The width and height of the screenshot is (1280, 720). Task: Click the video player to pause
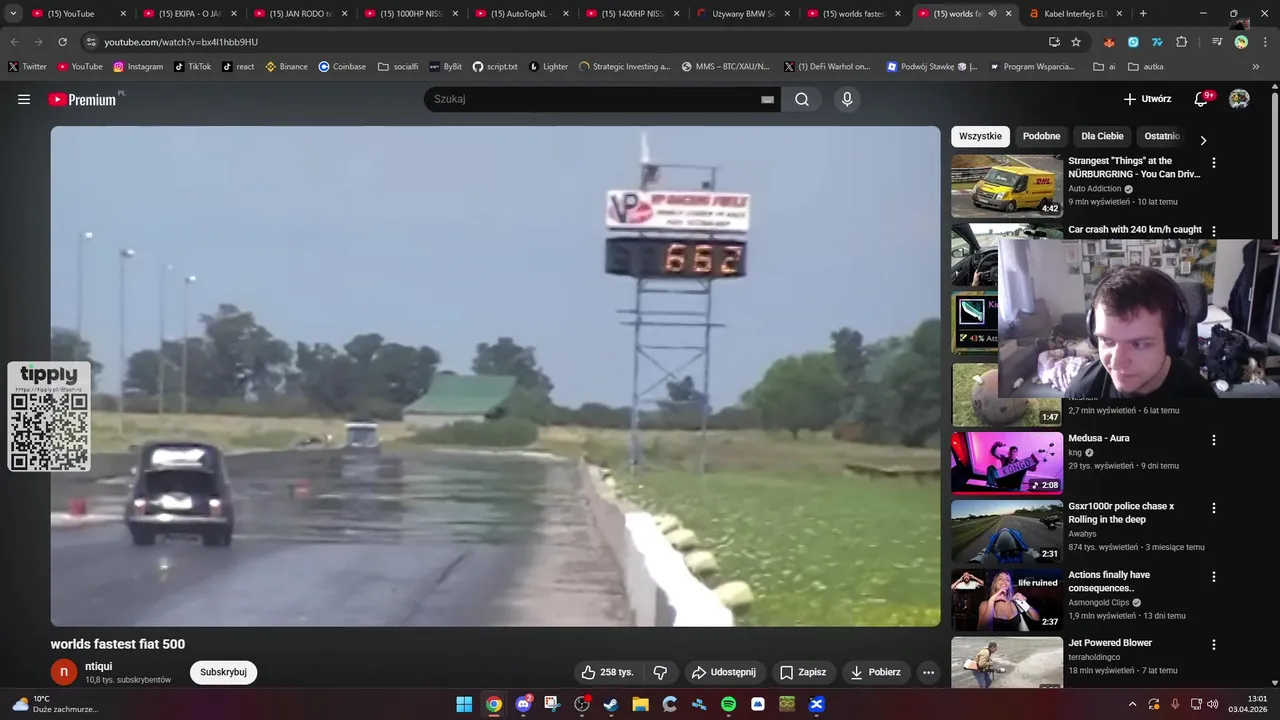coord(495,376)
